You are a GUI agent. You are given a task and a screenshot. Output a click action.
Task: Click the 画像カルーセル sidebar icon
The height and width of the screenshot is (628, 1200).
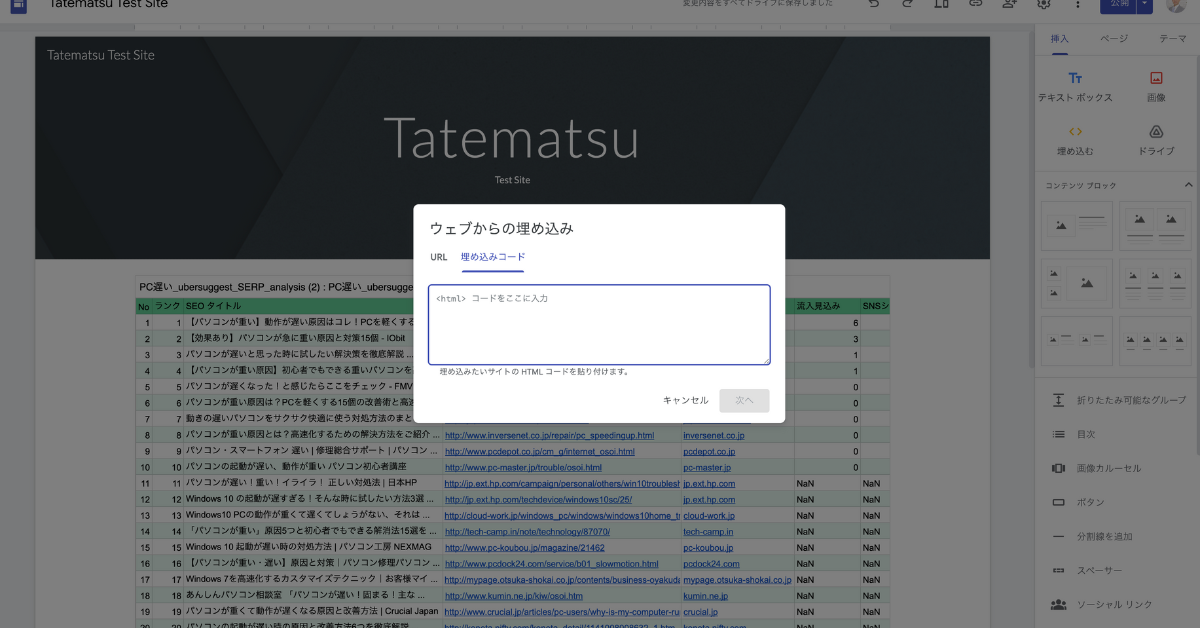coord(1060,466)
